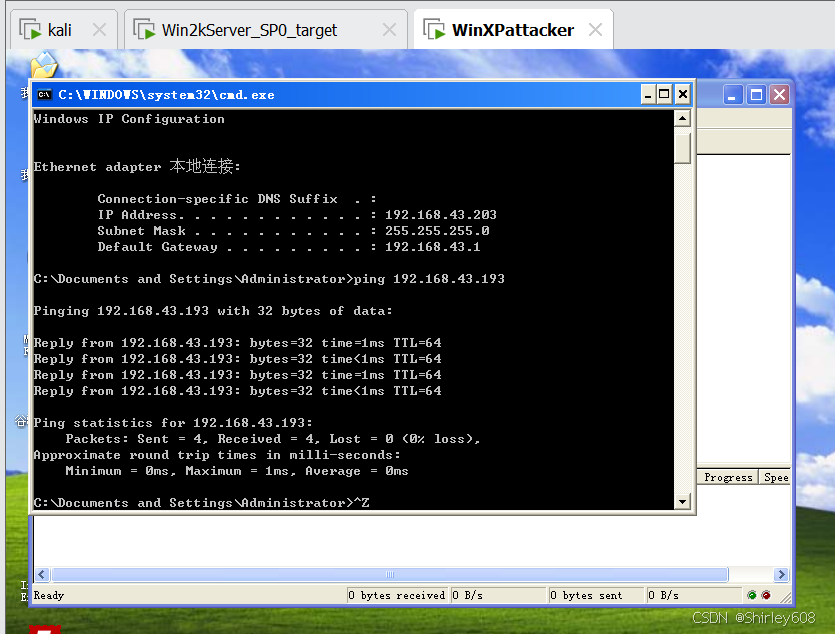Screen dimensions: 835x634
Task: Click the cmd scrollbar up arrow
Action: pyautogui.click(x=682, y=118)
